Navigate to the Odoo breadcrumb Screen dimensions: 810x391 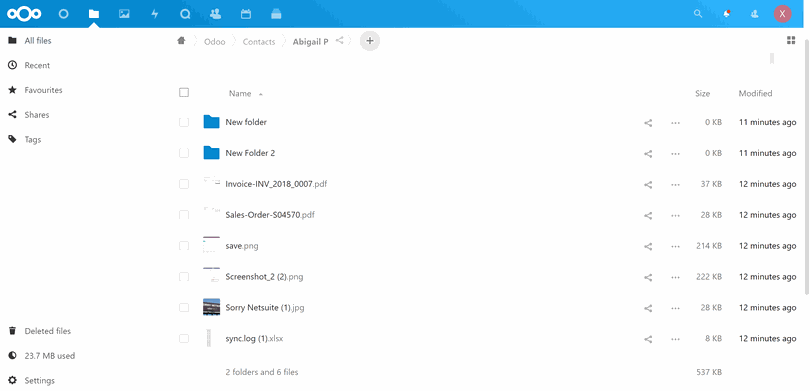(x=214, y=42)
